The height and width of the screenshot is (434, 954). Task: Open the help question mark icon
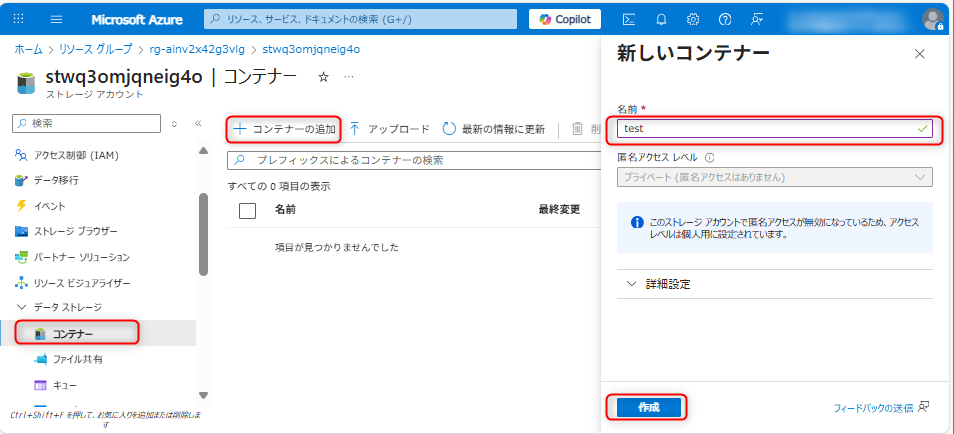[x=725, y=19]
